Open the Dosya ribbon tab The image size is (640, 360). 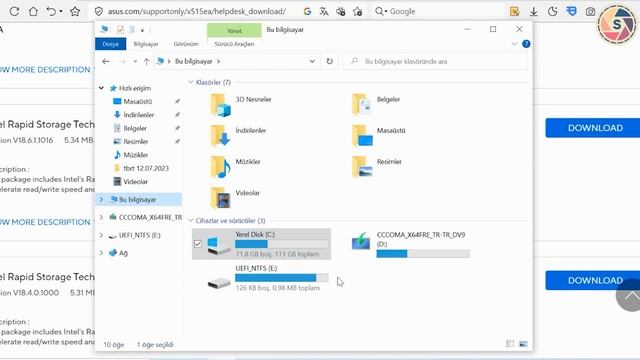(x=110, y=44)
